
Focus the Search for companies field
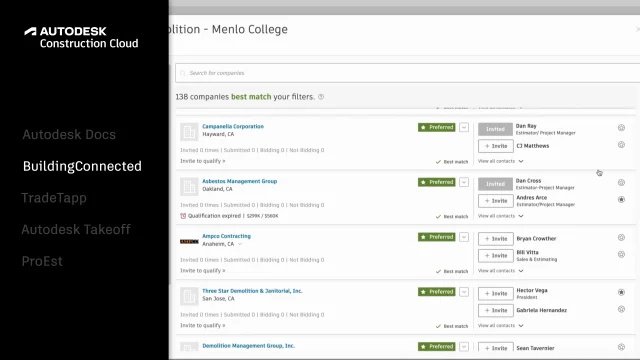click(407, 73)
